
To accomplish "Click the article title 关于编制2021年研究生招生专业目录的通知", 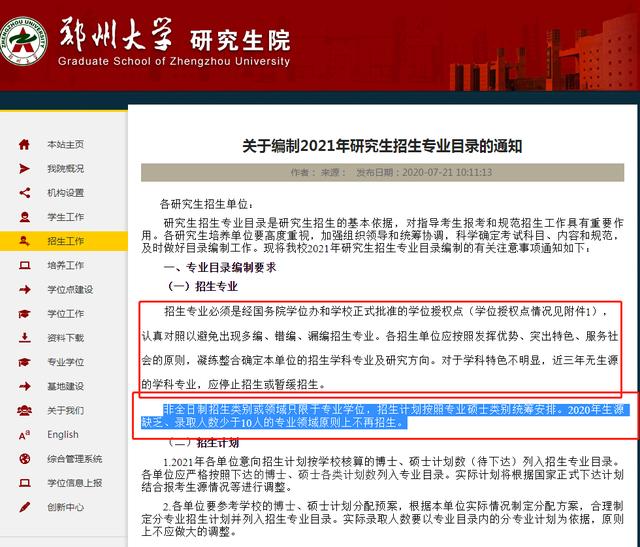I will click(382, 146).
